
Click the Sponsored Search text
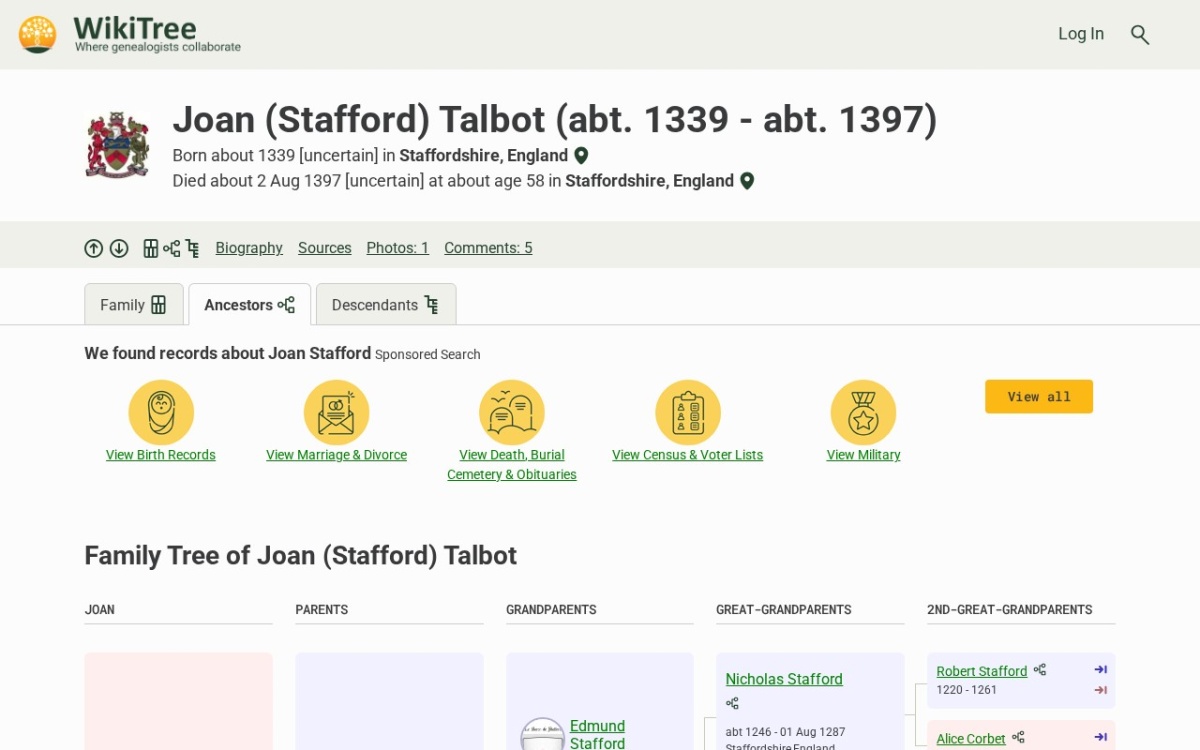click(x=428, y=355)
